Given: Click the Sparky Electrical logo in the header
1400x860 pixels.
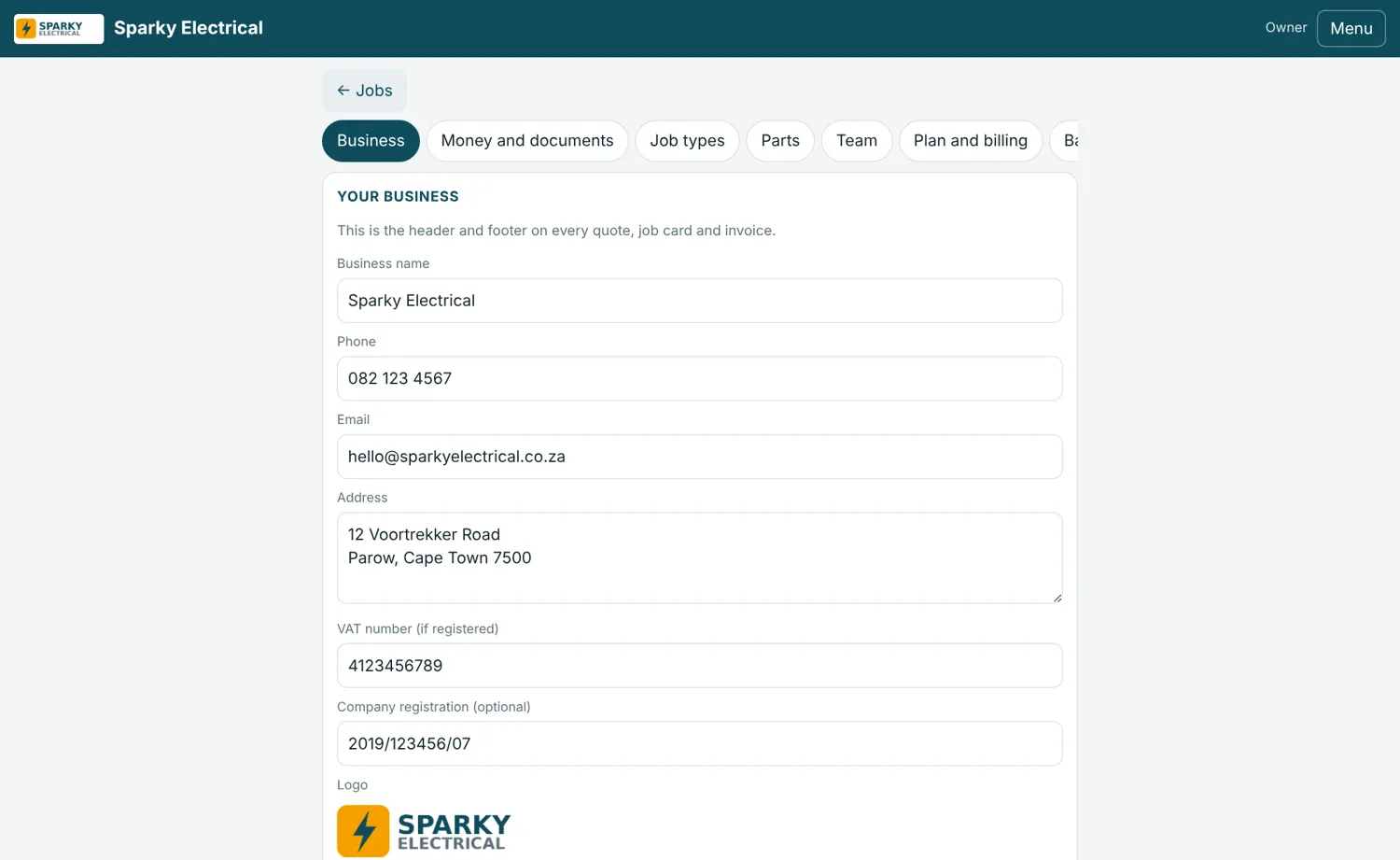Looking at the screenshot, I should (59, 29).
